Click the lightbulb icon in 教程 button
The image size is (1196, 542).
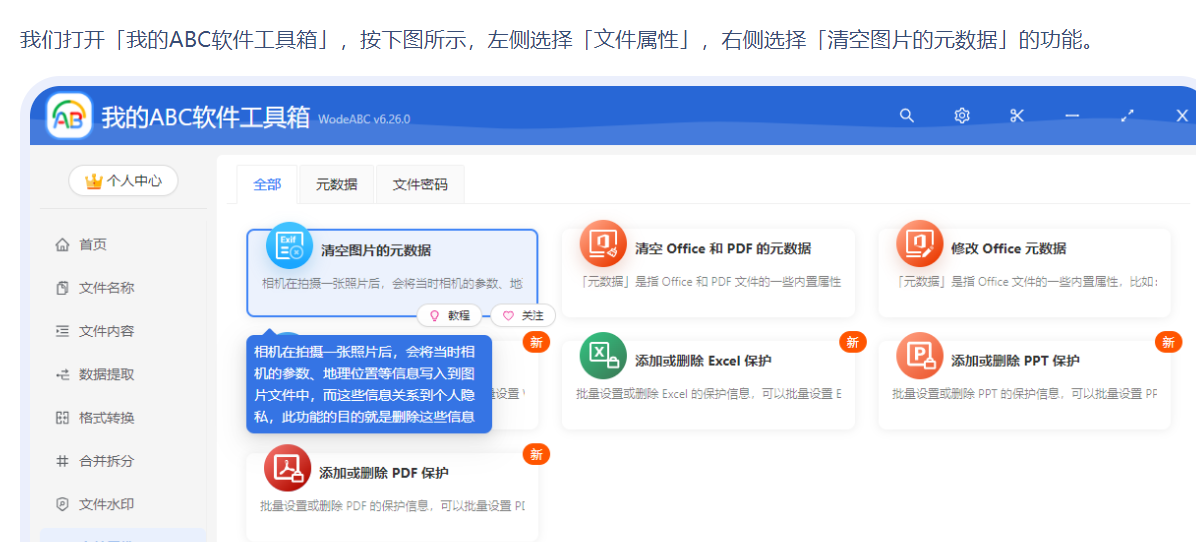click(x=435, y=315)
